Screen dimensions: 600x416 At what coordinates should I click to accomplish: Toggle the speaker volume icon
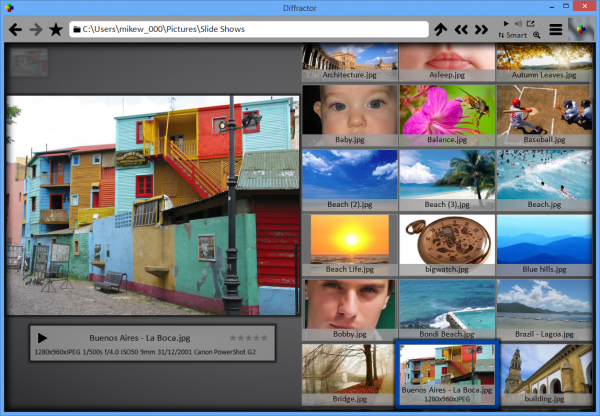point(518,24)
